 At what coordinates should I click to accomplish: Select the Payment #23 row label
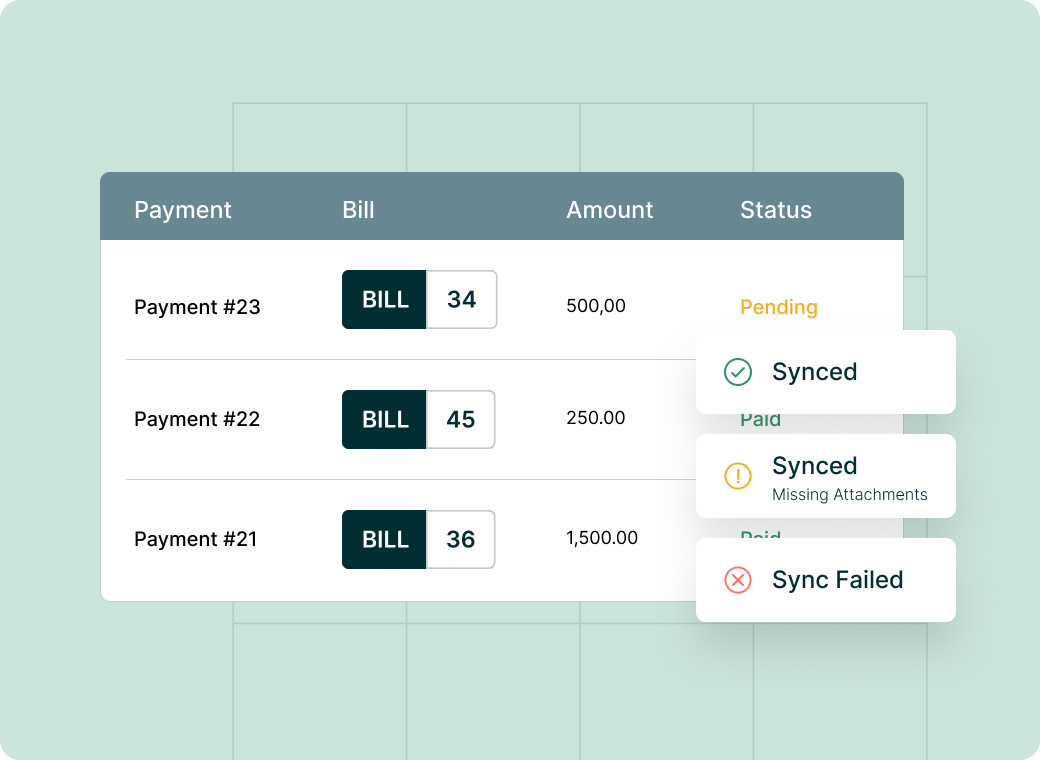click(197, 307)
